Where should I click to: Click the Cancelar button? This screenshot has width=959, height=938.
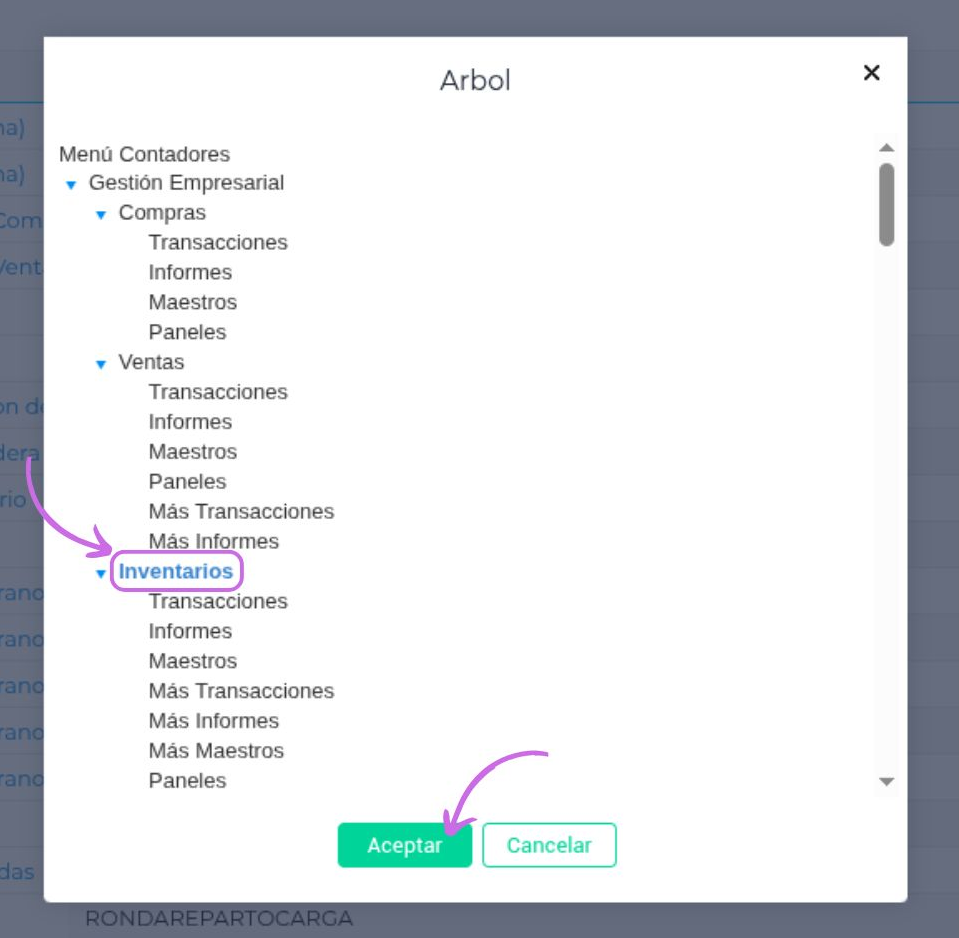click(x=549, y=845)
